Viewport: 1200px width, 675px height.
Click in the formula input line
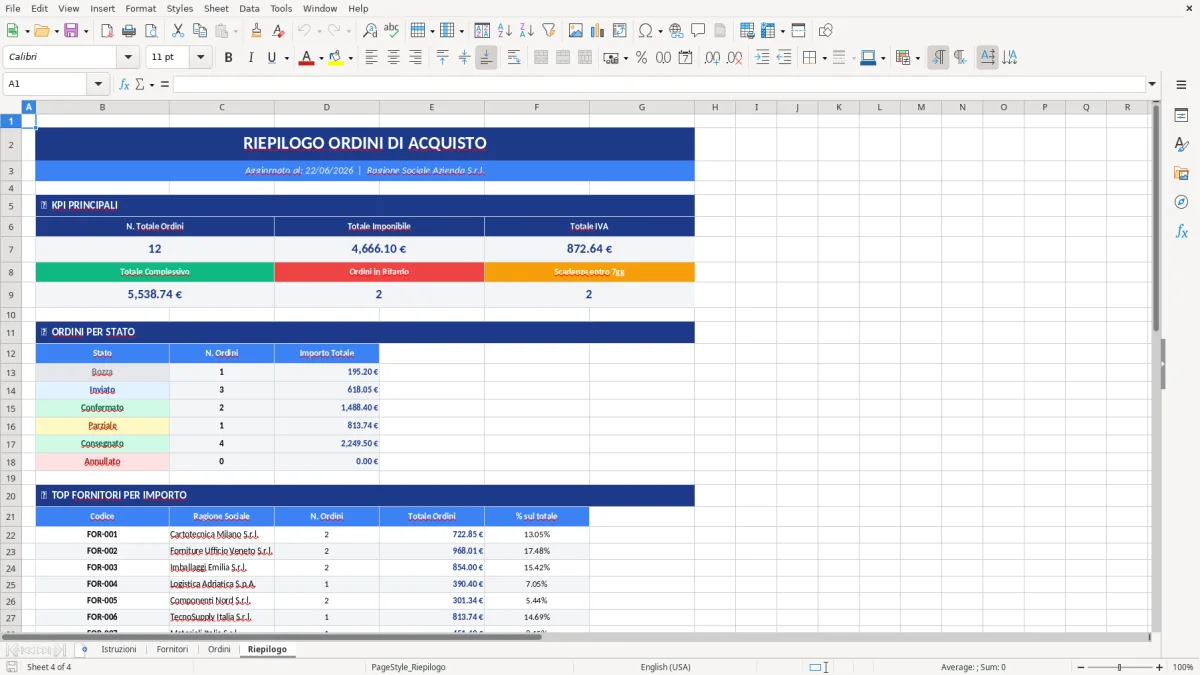659,84
